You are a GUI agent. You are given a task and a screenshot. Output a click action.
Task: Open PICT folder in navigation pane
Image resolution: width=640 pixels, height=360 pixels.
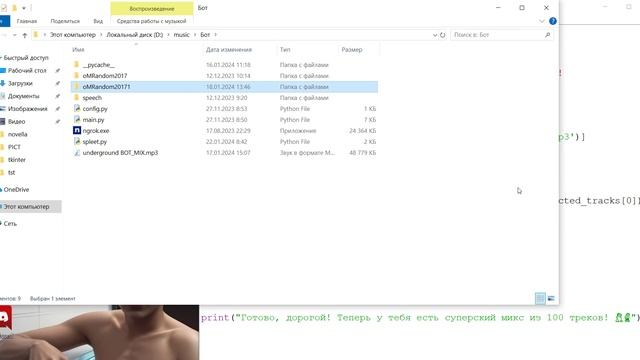(x=14, y=147)
